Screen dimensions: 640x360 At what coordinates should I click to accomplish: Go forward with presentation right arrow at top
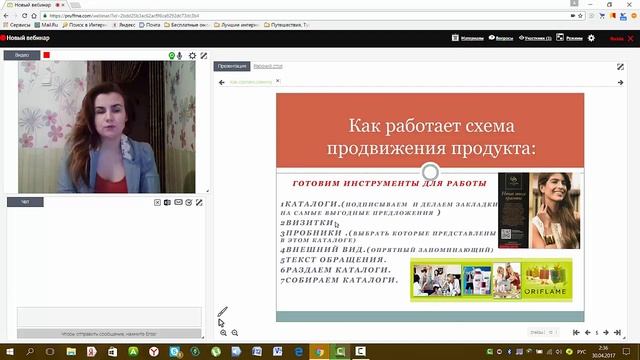click(x=620, y=82)
